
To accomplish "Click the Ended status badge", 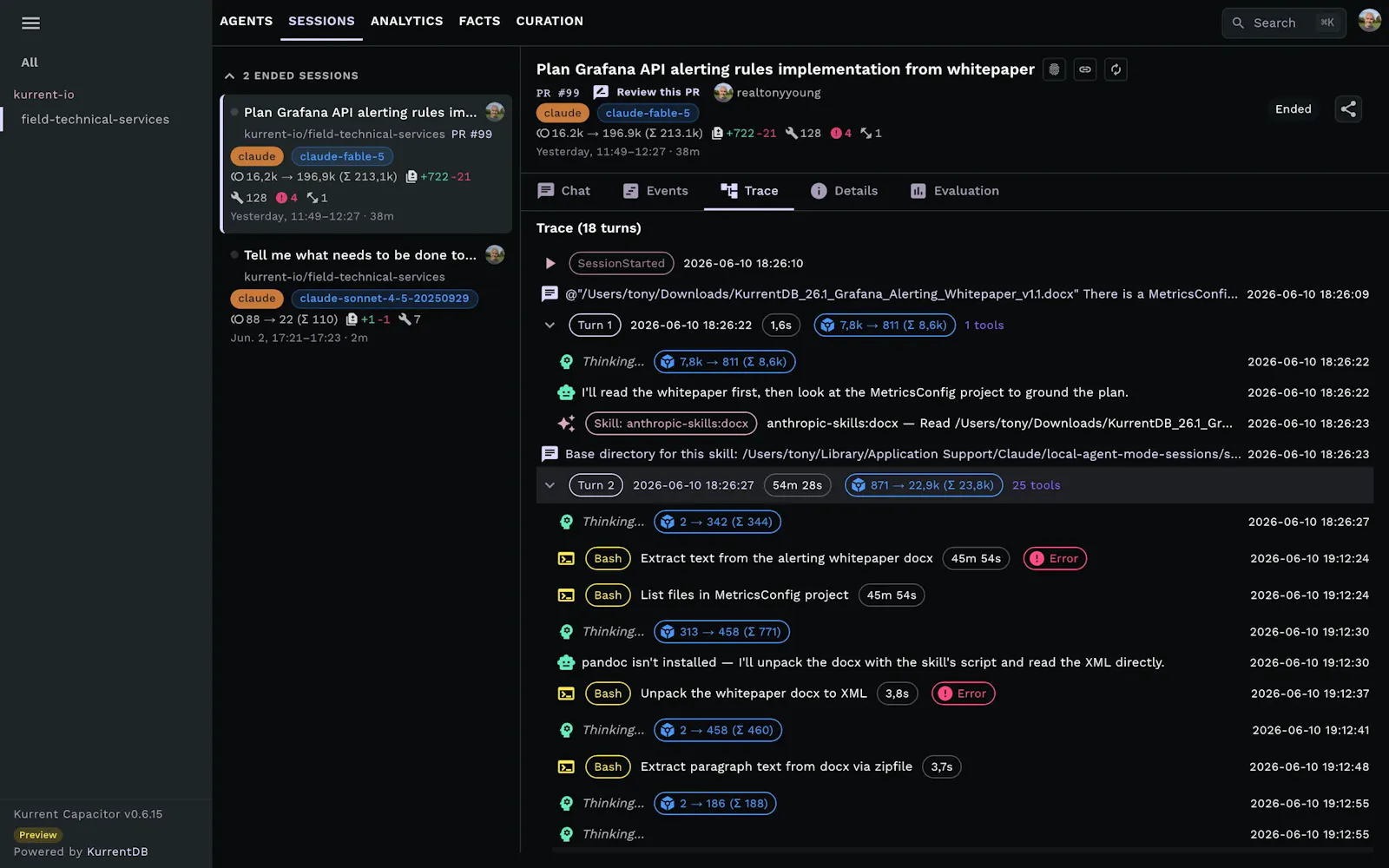I will tap(1293, 109).
